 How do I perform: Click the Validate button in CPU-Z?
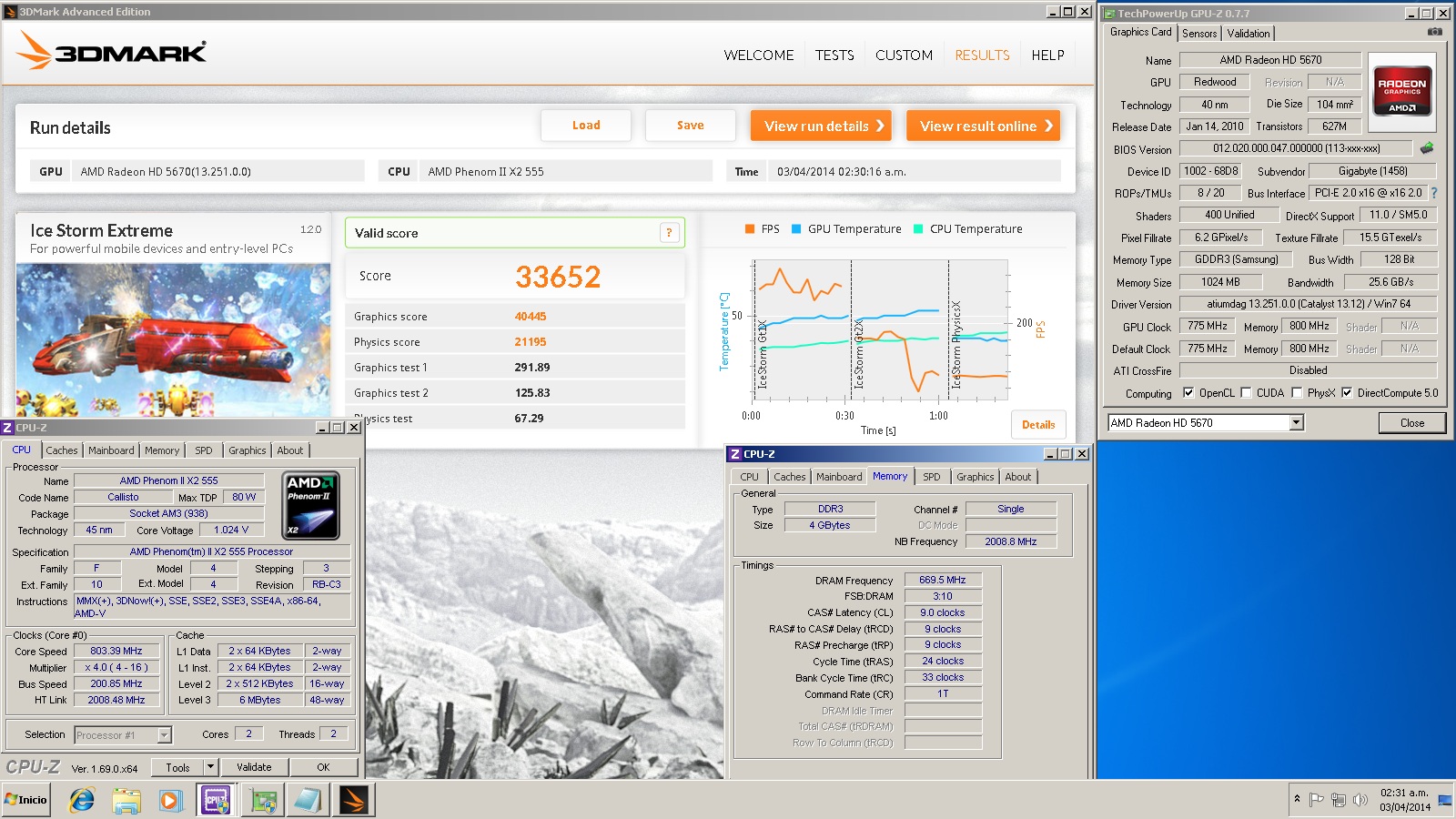pyautogui.click(x=254, y=767)
